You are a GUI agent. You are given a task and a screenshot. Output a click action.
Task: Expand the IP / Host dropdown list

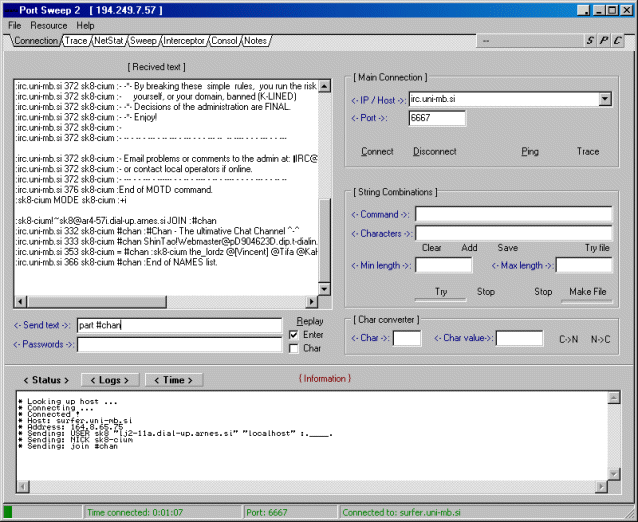point(604,99)
